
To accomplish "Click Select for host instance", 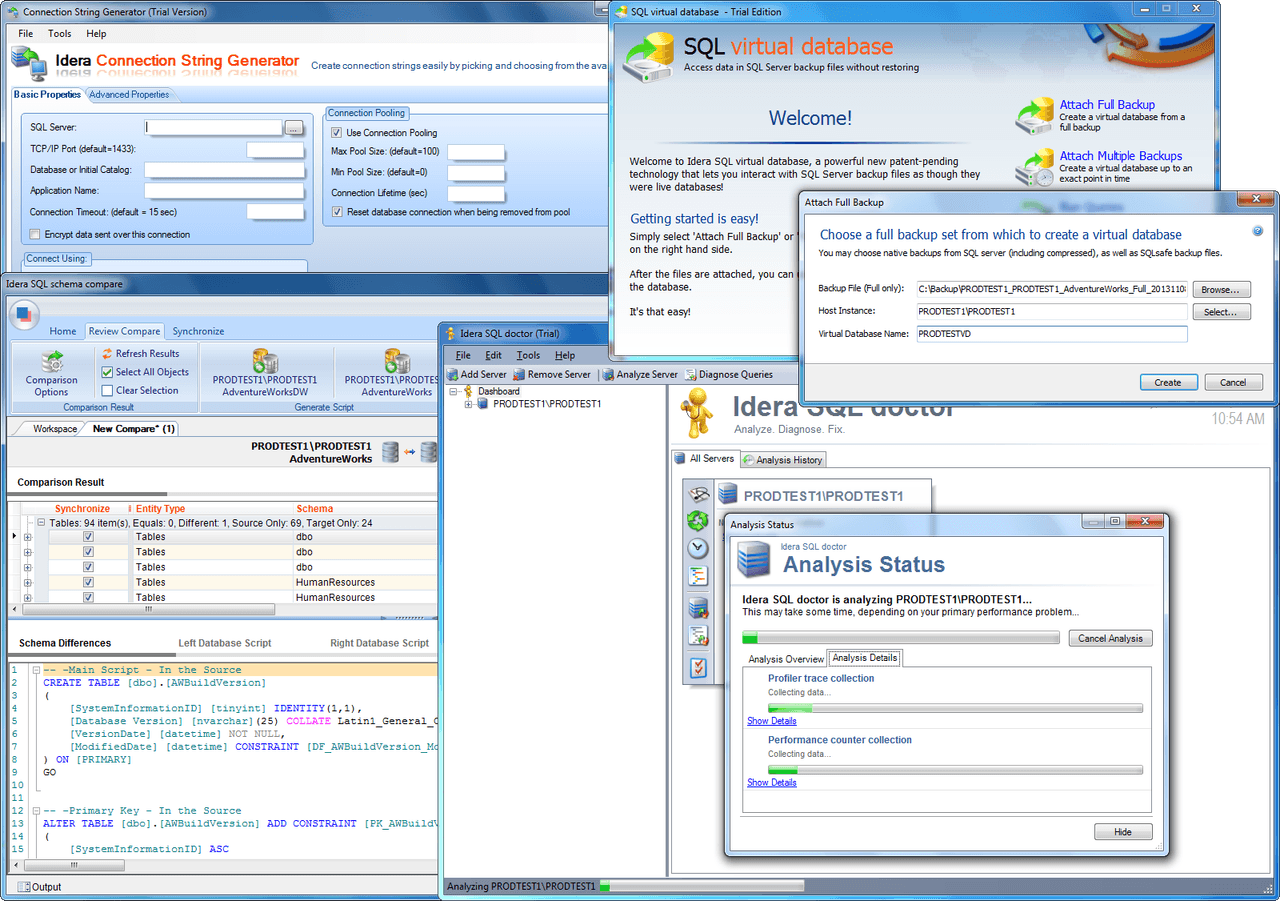I will (1221, 312).
